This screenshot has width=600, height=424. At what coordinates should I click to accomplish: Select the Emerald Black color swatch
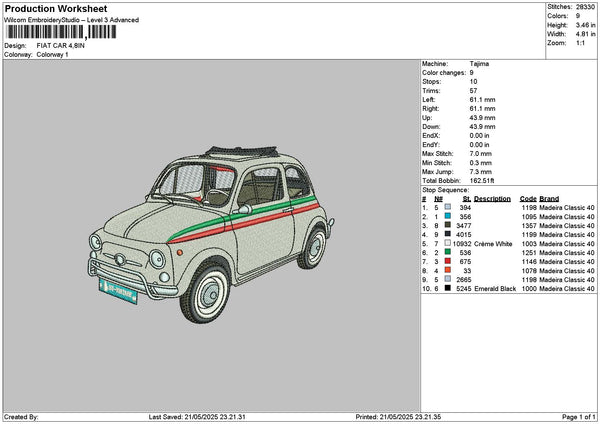[447, 288]
